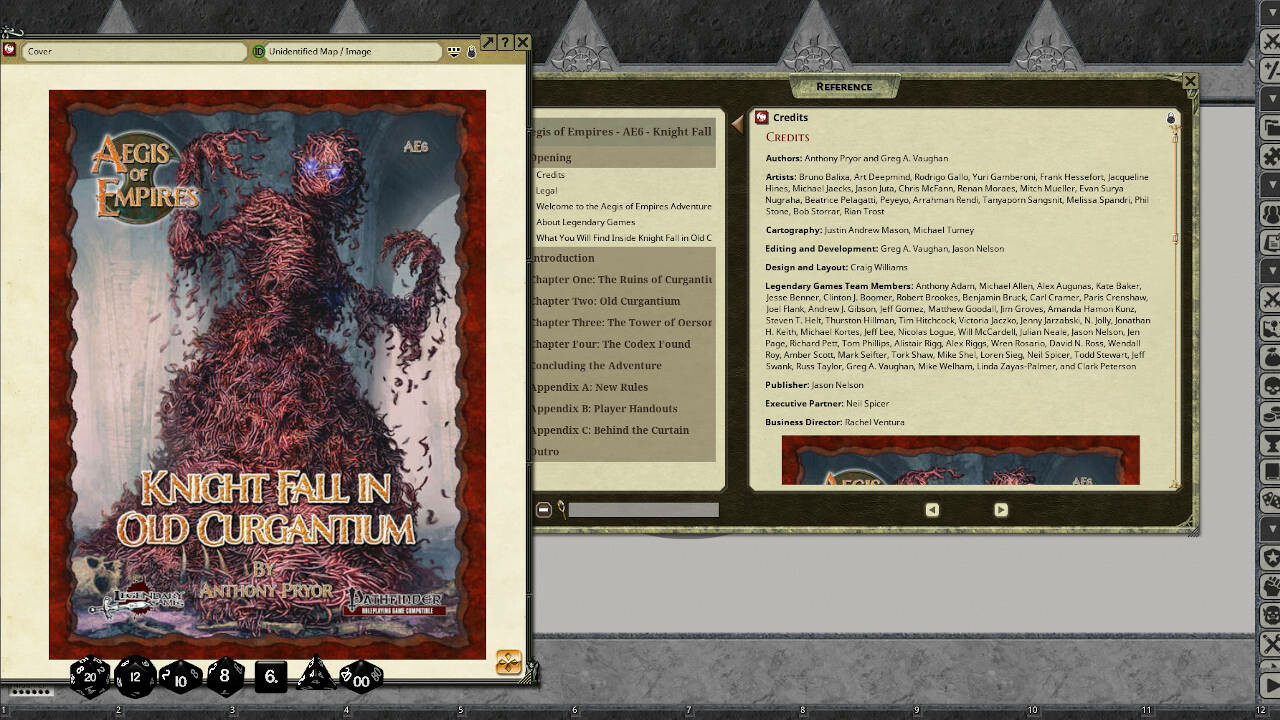Choose the d4 pyramid die

pyautogui.click(x=316, y=677)
